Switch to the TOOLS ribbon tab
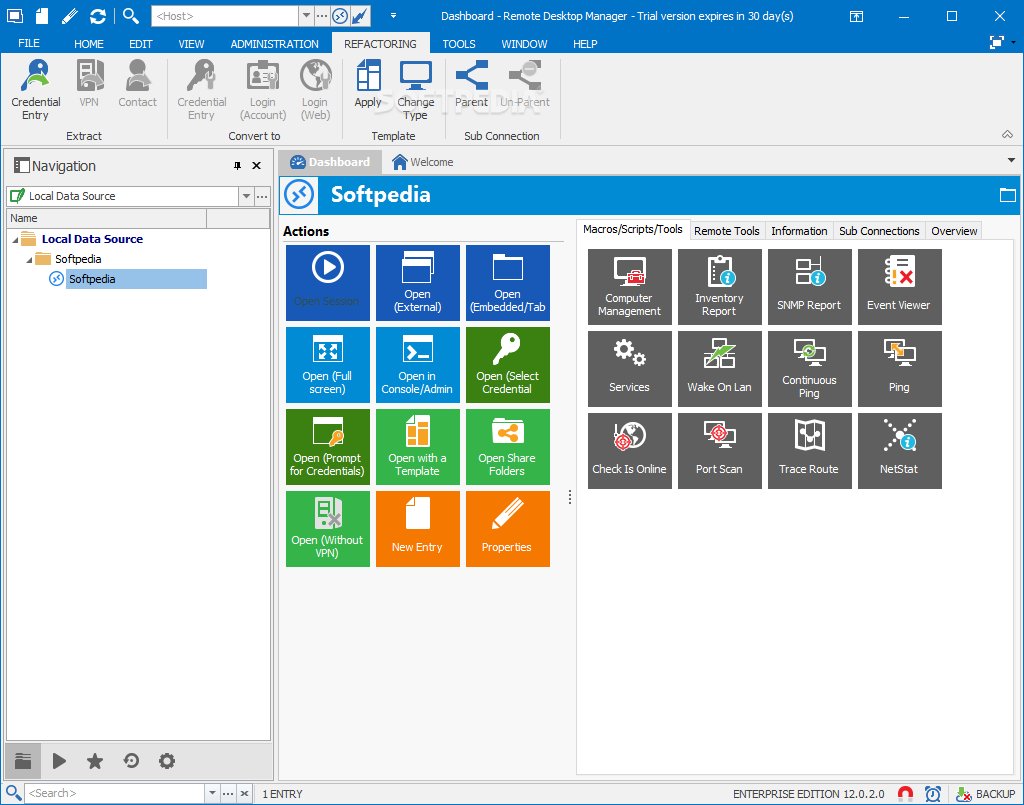 click(x=459, y=44)
